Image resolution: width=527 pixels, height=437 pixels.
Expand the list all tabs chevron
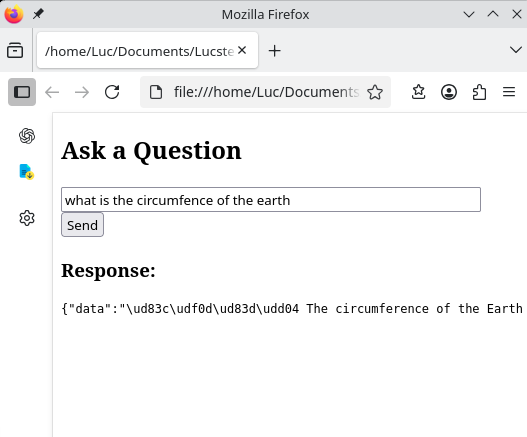click(516, 50)
